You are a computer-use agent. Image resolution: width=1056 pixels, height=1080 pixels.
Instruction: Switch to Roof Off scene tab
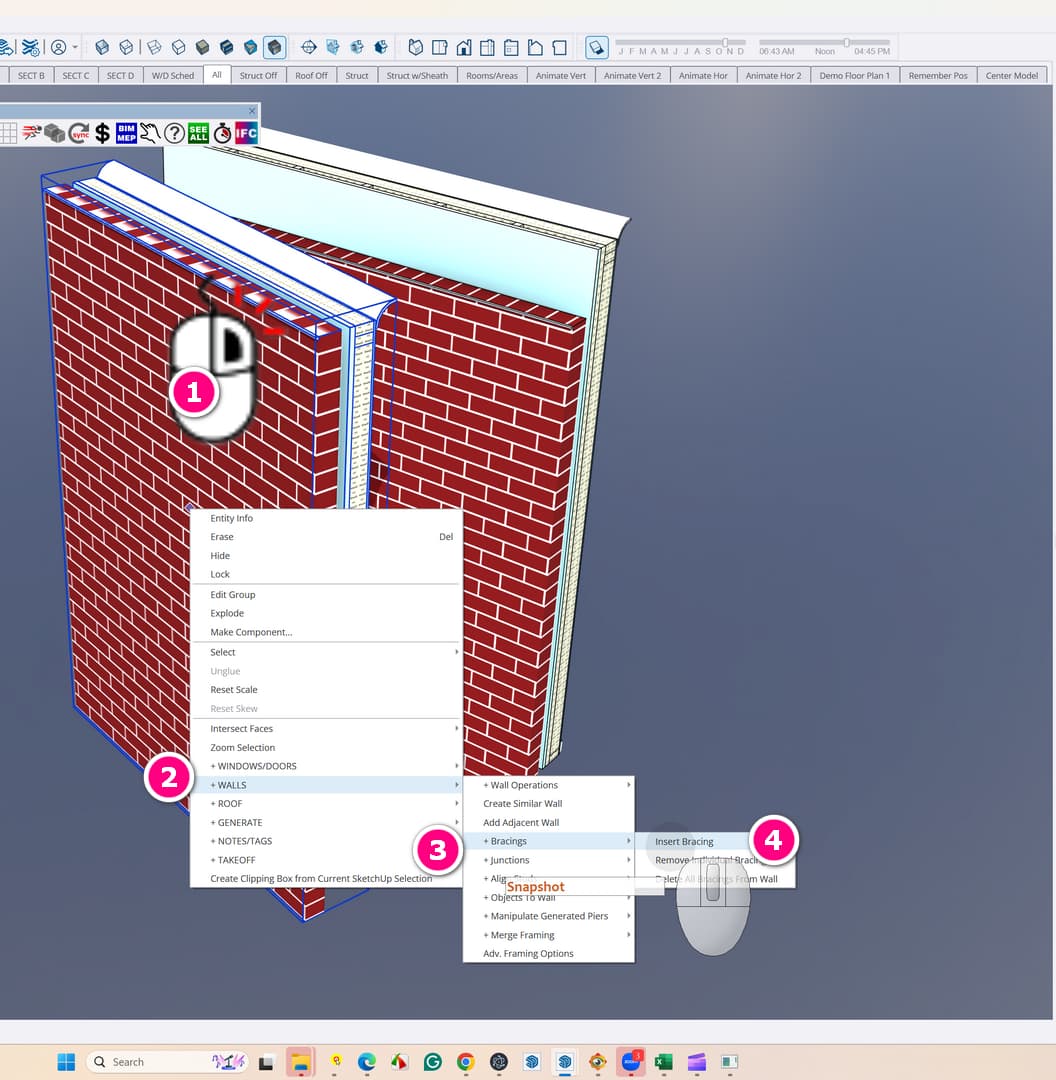311,75
